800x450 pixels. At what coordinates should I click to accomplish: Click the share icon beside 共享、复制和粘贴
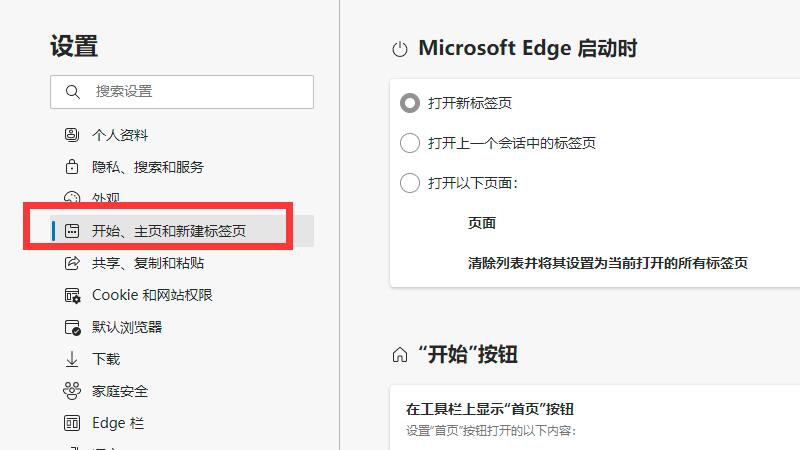pos(72,263)
